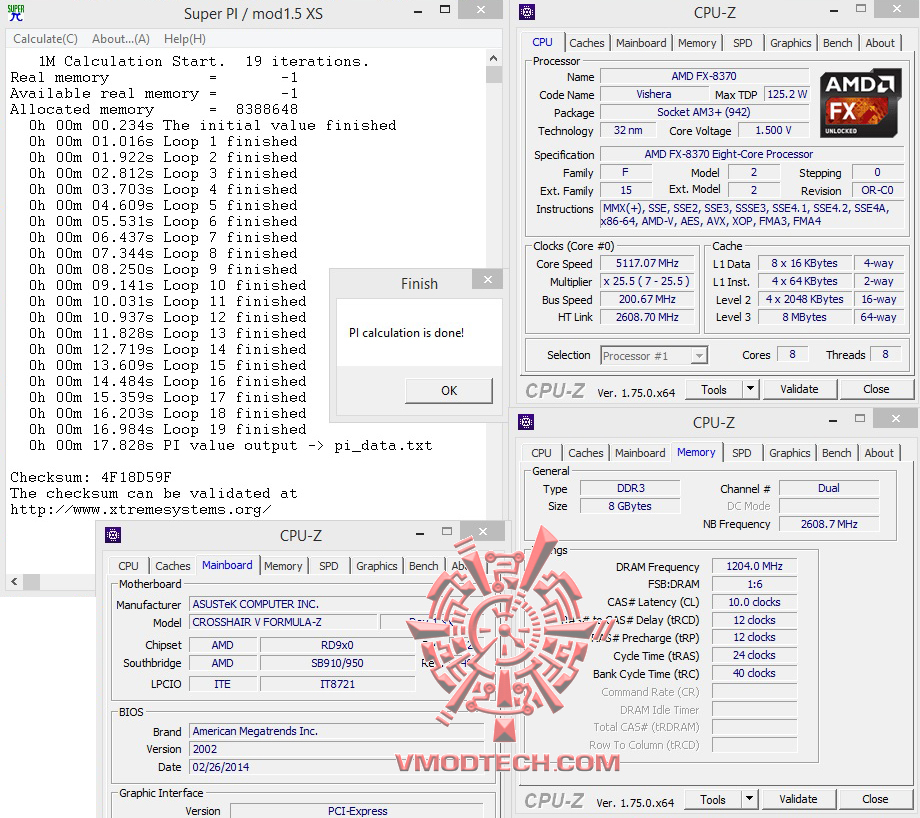Click the xtremesystems.org URL text
This screenshot has width=920, height=818.
click(x=141, y=509)
